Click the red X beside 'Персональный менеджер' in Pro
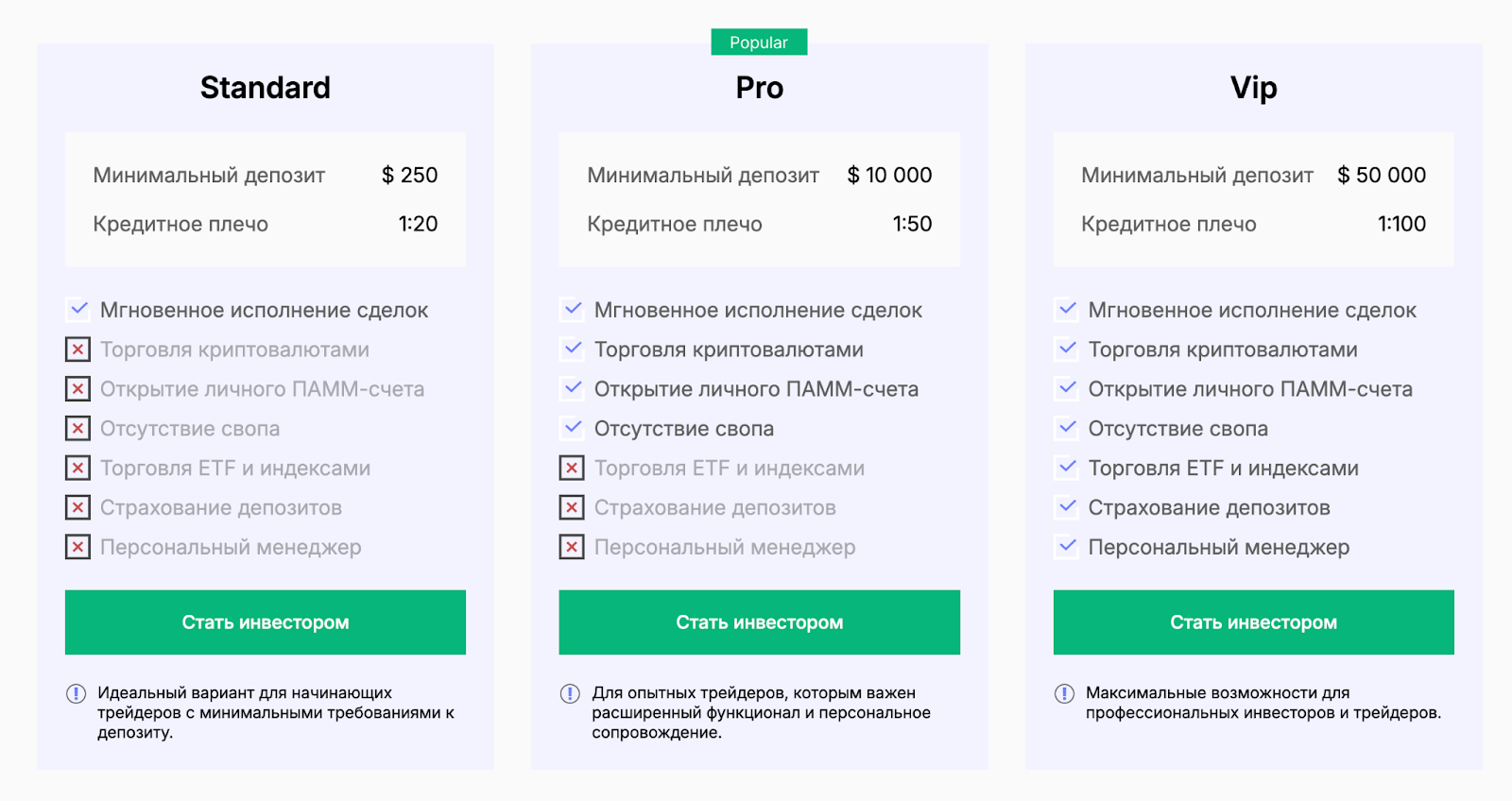The width and height of the screenshot is (1512, 801). click(573, 547)
